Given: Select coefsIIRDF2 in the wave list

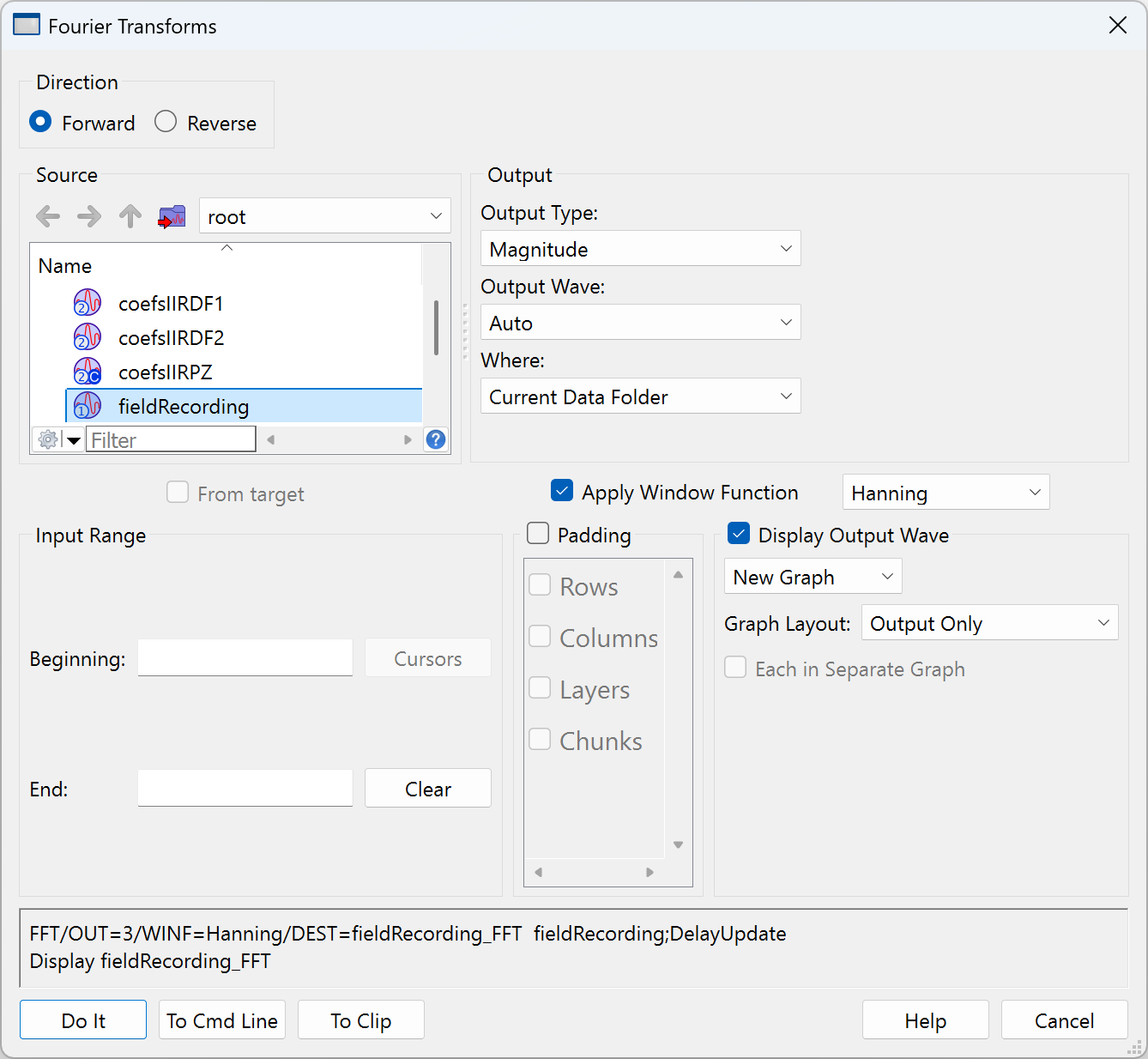Looking at the screenshot, I should click(x=172, y=338).
